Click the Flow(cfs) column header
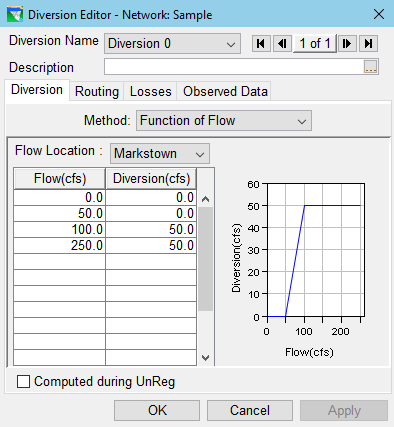This screenshot has height=427, width=394. [60, 179]
